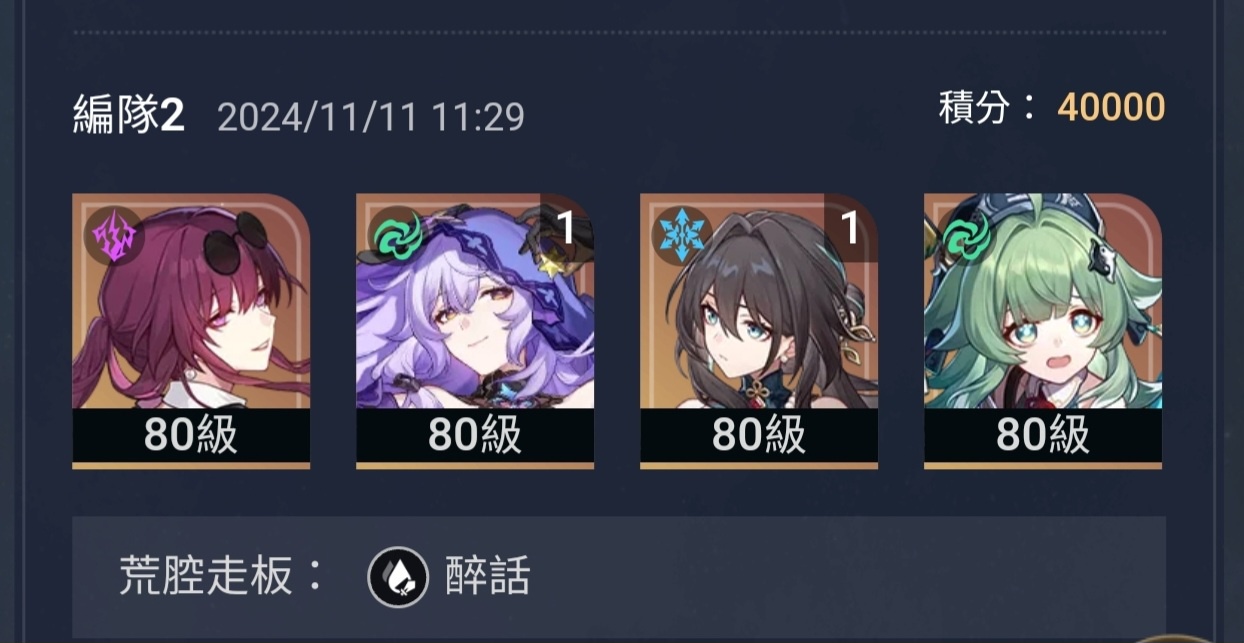Image resolution: width=1244 pixels, height=643 pixels.
Task: Select the magenta-haired character with sunglasses
Action: (191, 301)
